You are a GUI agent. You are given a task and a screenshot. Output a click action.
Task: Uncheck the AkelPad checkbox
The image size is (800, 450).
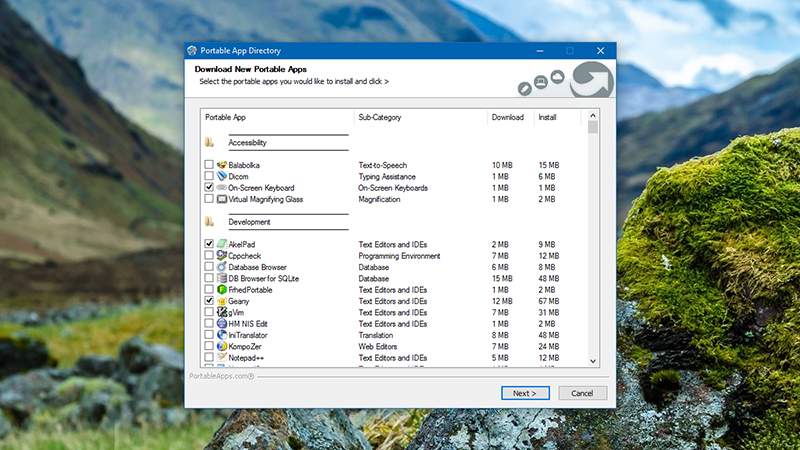point(209,244)
